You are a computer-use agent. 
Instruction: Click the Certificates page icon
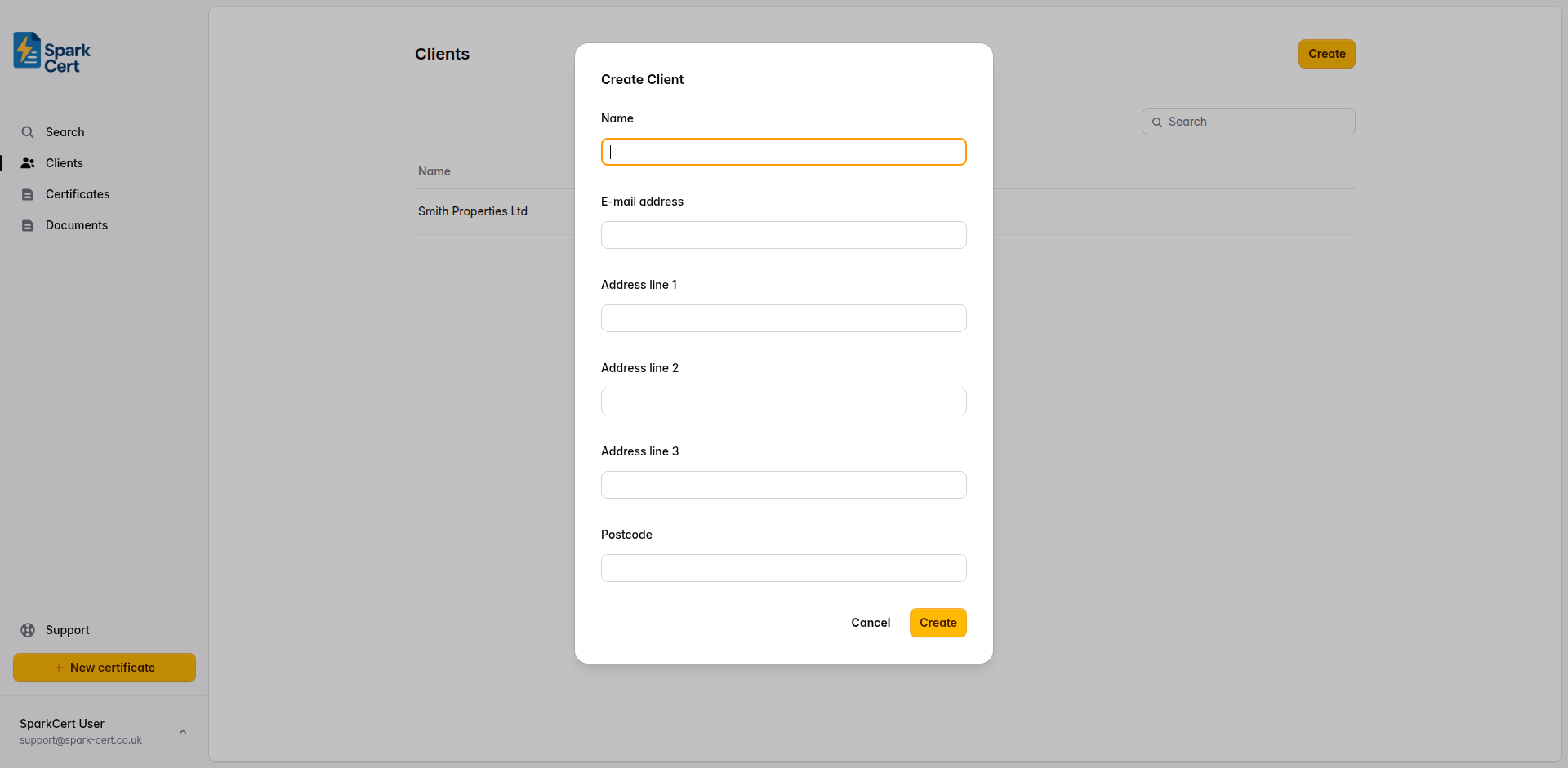pyautogui.click(x=28, y=194)
